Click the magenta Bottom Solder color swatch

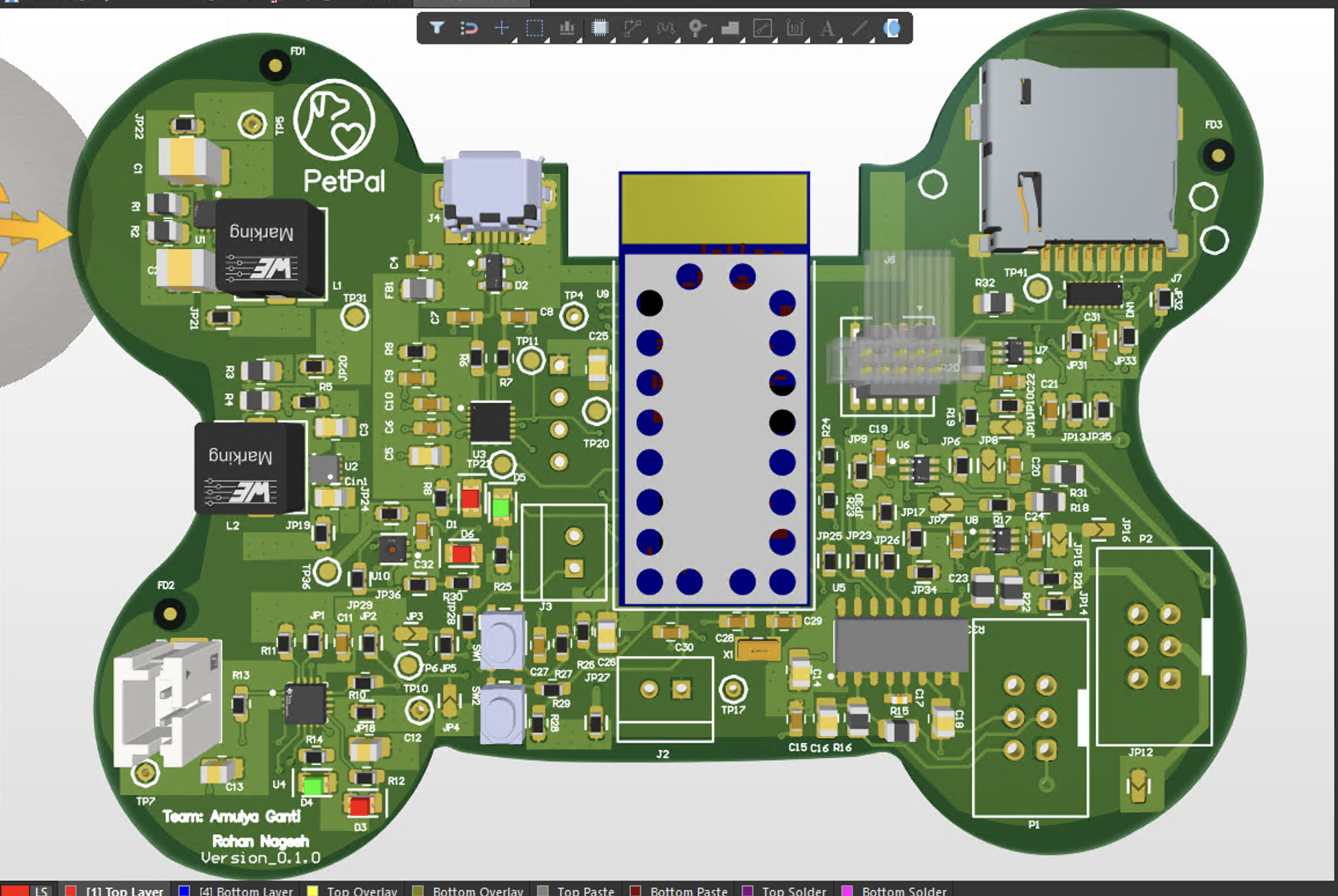click(x=847, y=891)
